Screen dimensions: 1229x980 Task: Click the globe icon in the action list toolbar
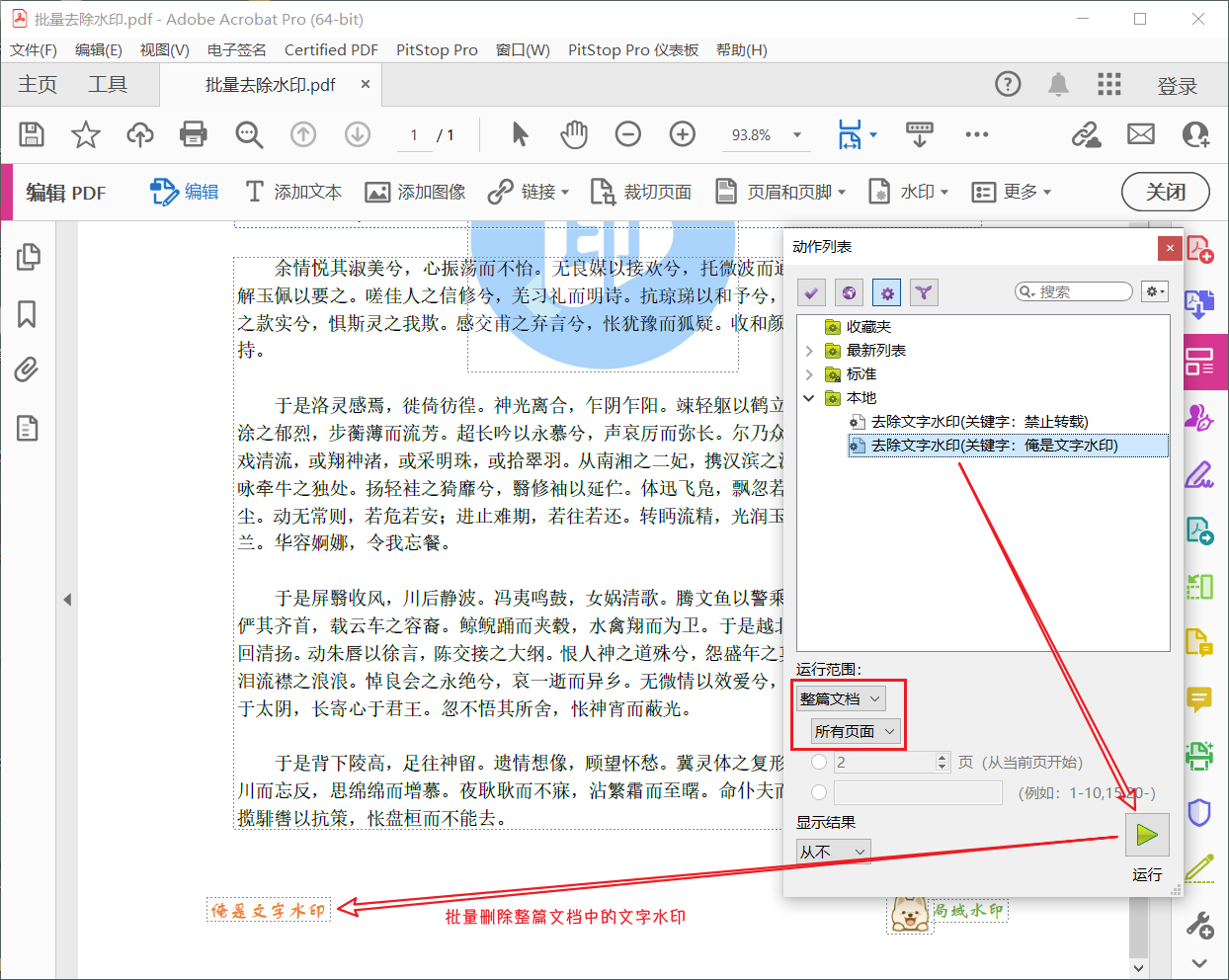(849, 292)
